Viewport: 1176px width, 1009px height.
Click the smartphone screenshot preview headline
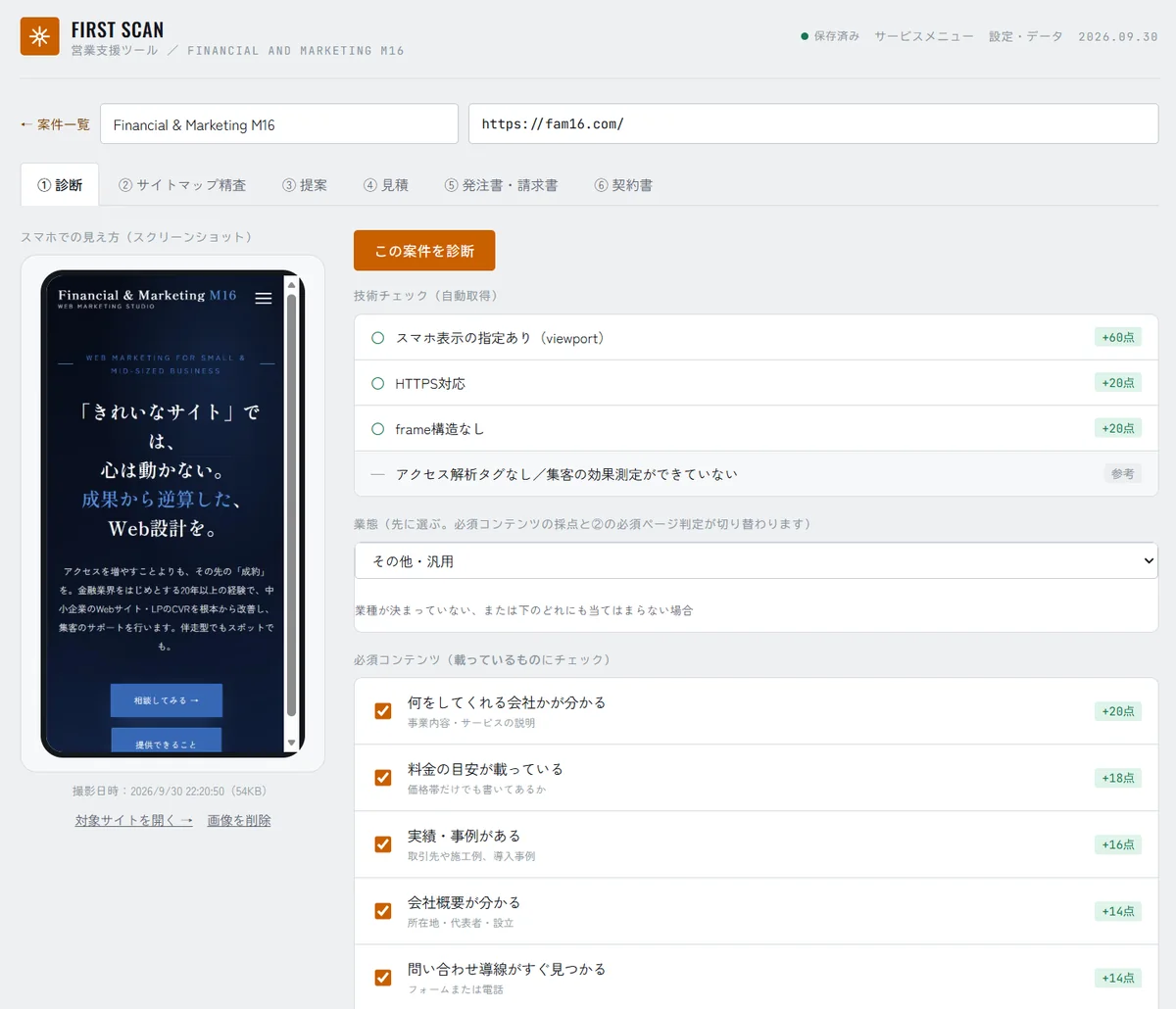pos(164,470)
